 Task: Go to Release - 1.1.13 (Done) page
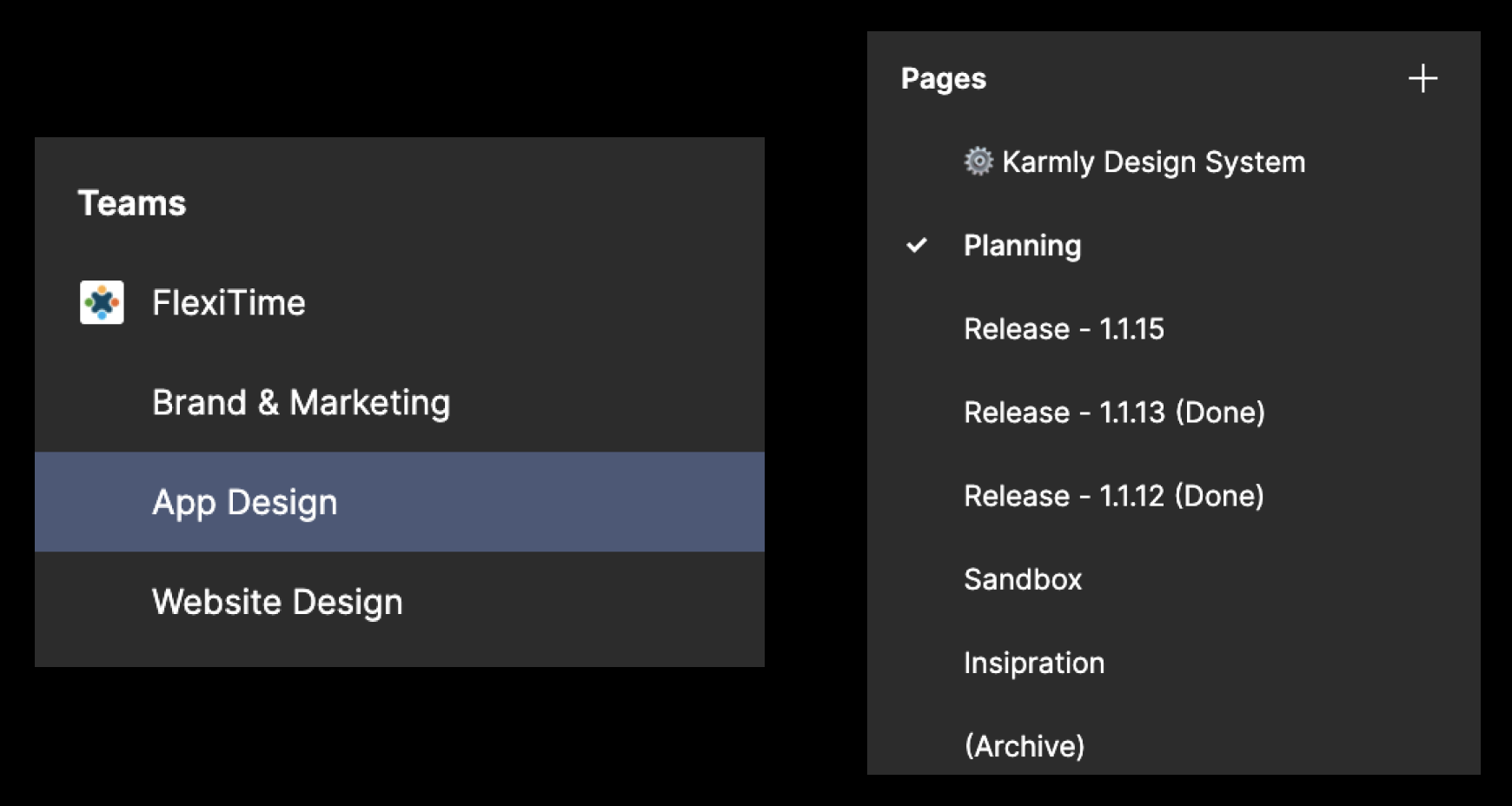(1114, 413)
